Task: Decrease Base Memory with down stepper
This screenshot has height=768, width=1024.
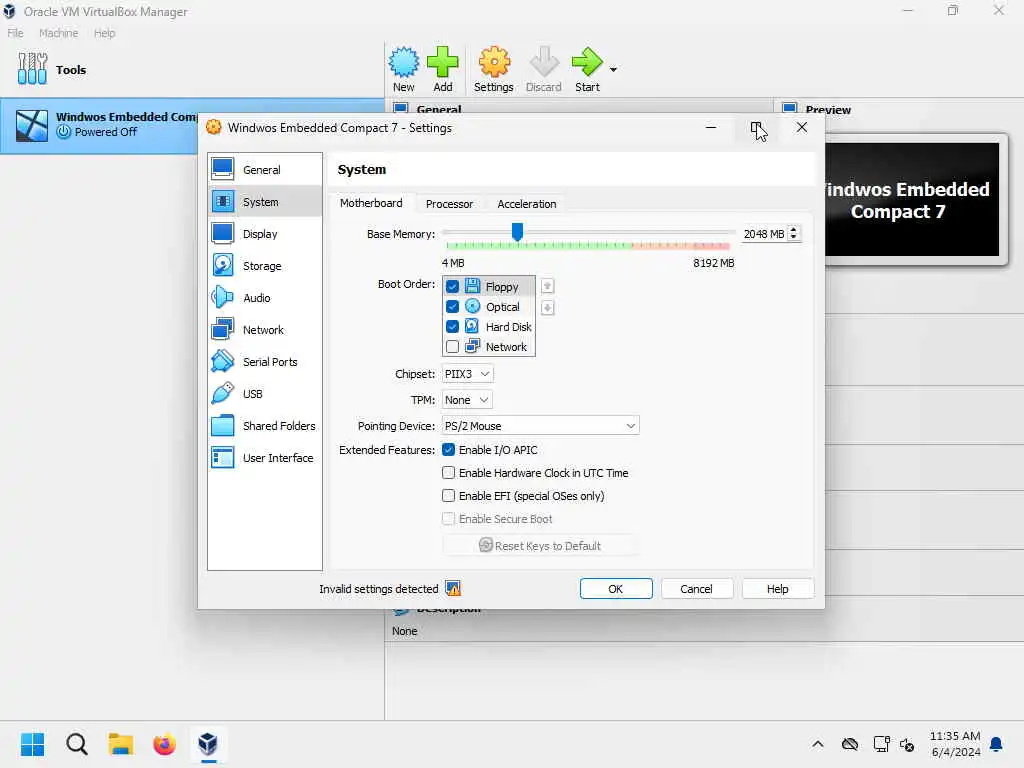Action: point(793,238)
